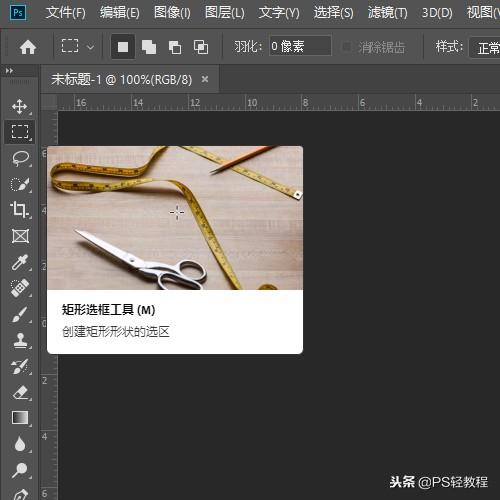Click the Photoshop Ps logo
The image size is (500, 500).
[x=18, y=13]
